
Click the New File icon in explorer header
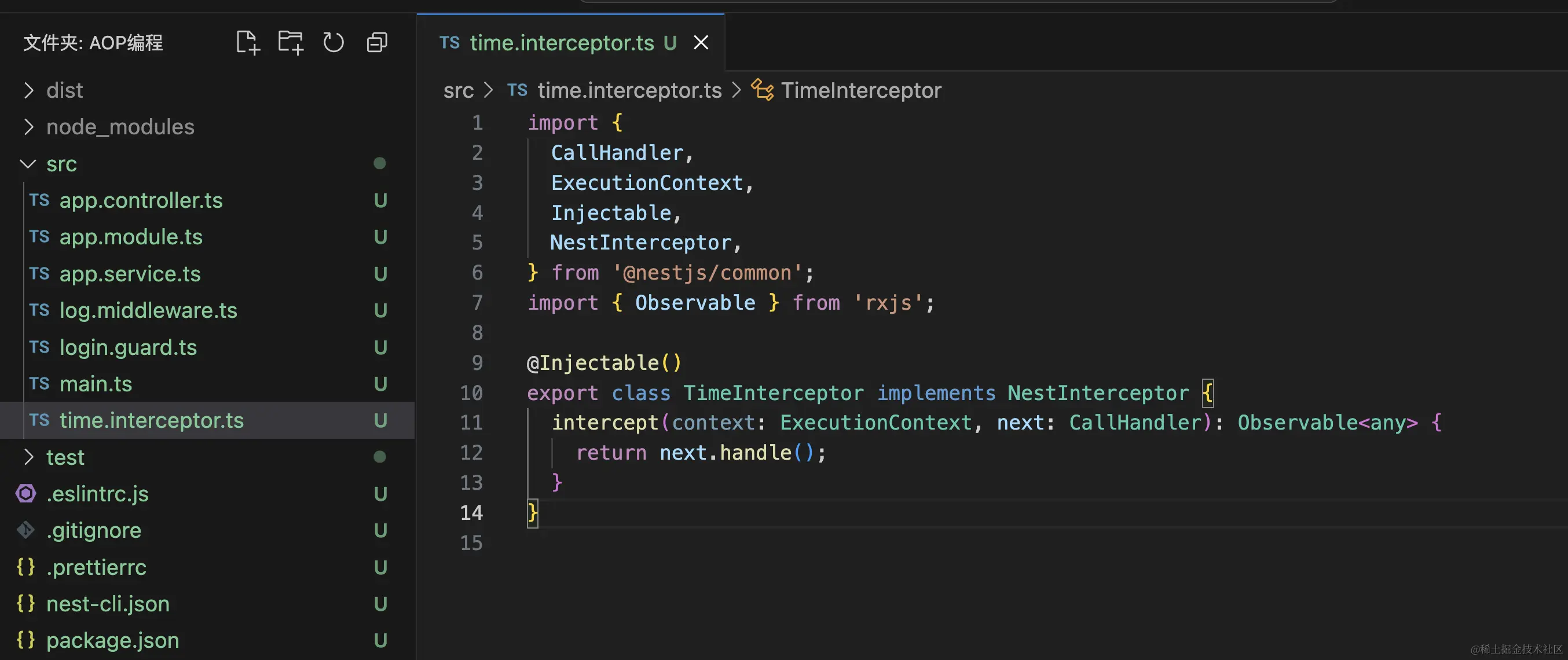click(x=248, y=43)
